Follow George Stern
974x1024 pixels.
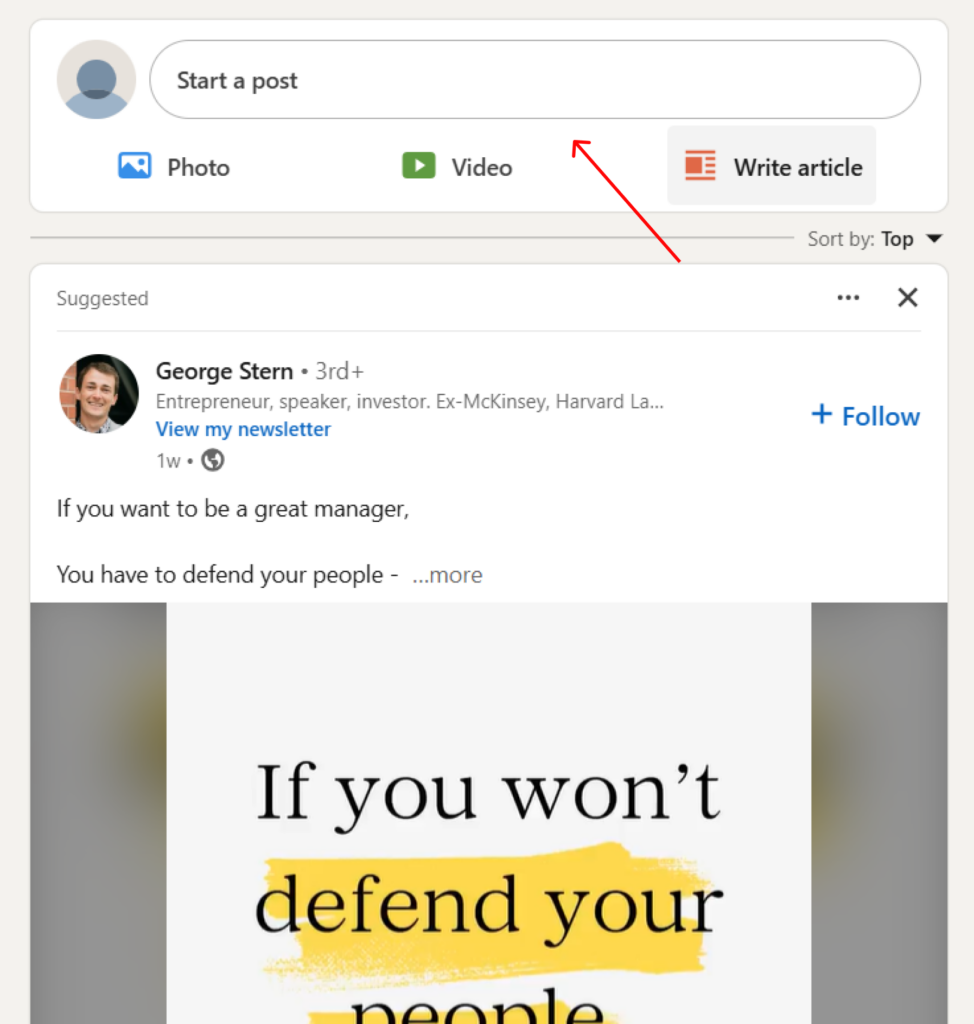click(866, 416)
